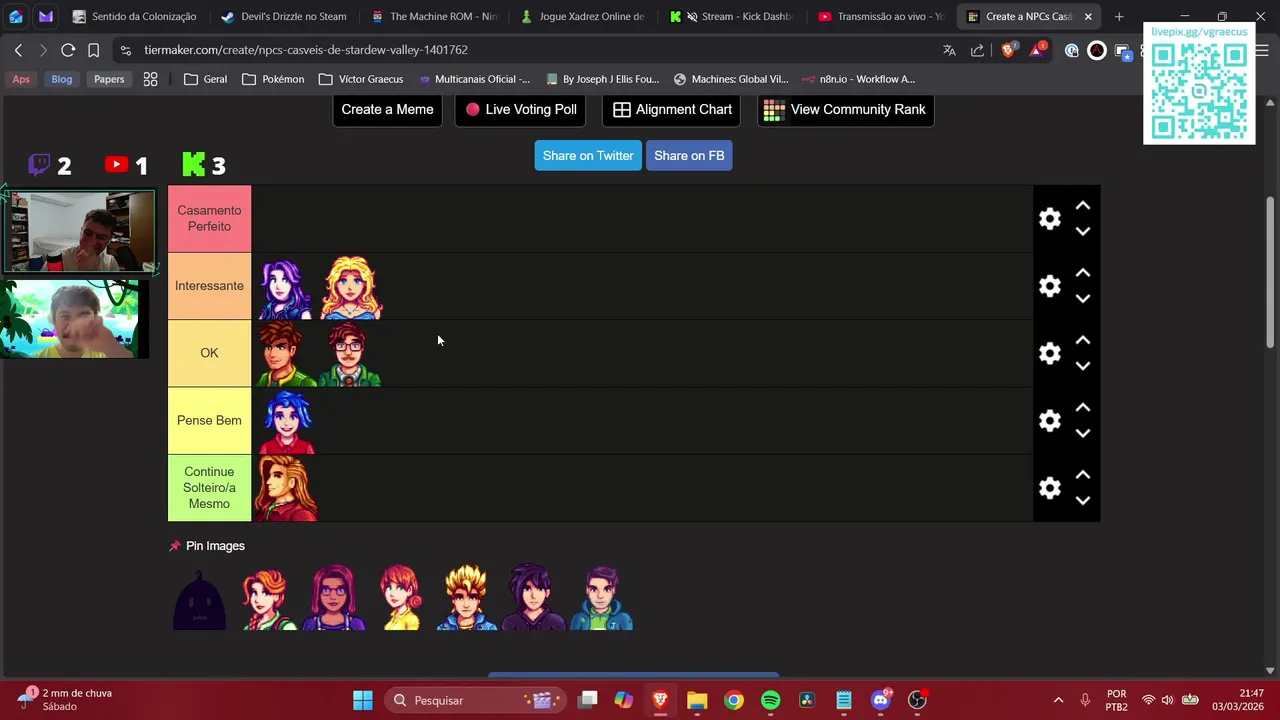The image size is (1280, 720).
Task: Click the share page icon
Action: 977,50
